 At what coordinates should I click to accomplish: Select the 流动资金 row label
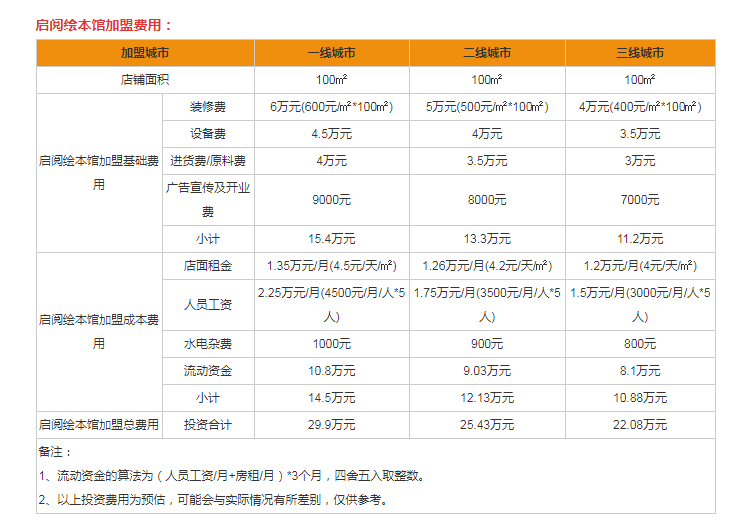(x=207, y=370)
